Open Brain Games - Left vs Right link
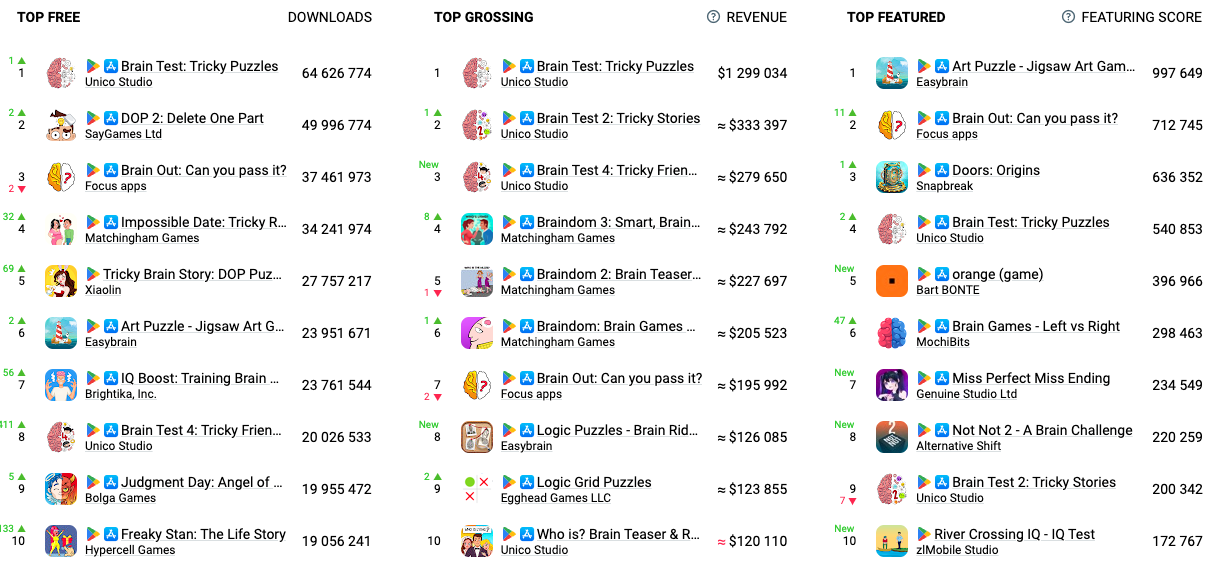The height and width of the screenshot is (564, 1215). [x=1036, y=326]
